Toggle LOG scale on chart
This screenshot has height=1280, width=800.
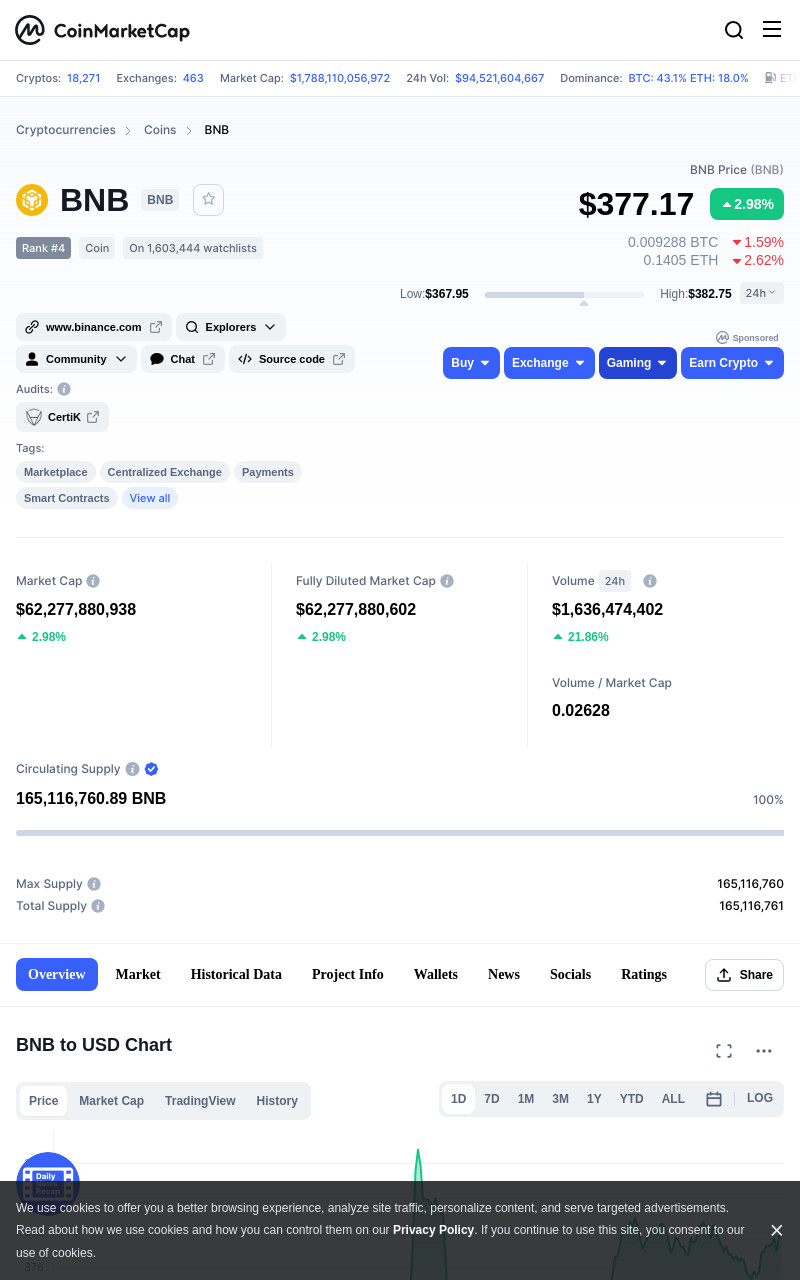760,1098
